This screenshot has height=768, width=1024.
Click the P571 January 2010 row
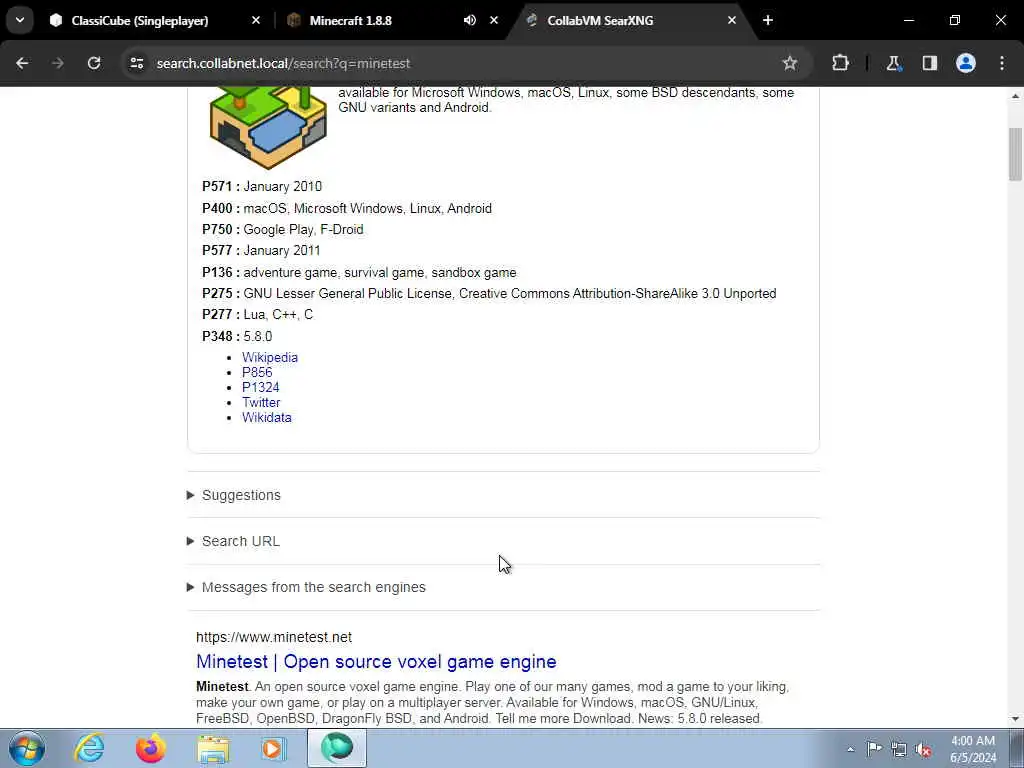(262, 186)
